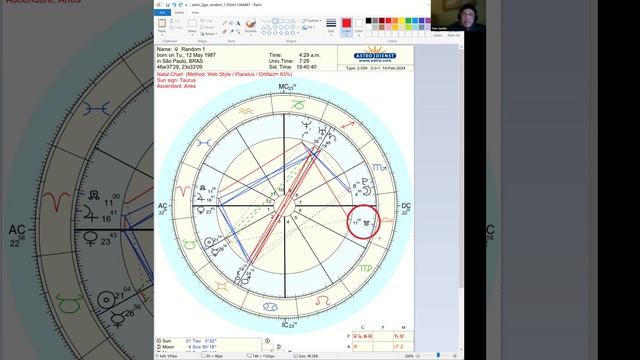Screen dimensions: 640x360
Task: Pick dark red from the color palette
Action: pyautogui.click(x=382, y=20)
